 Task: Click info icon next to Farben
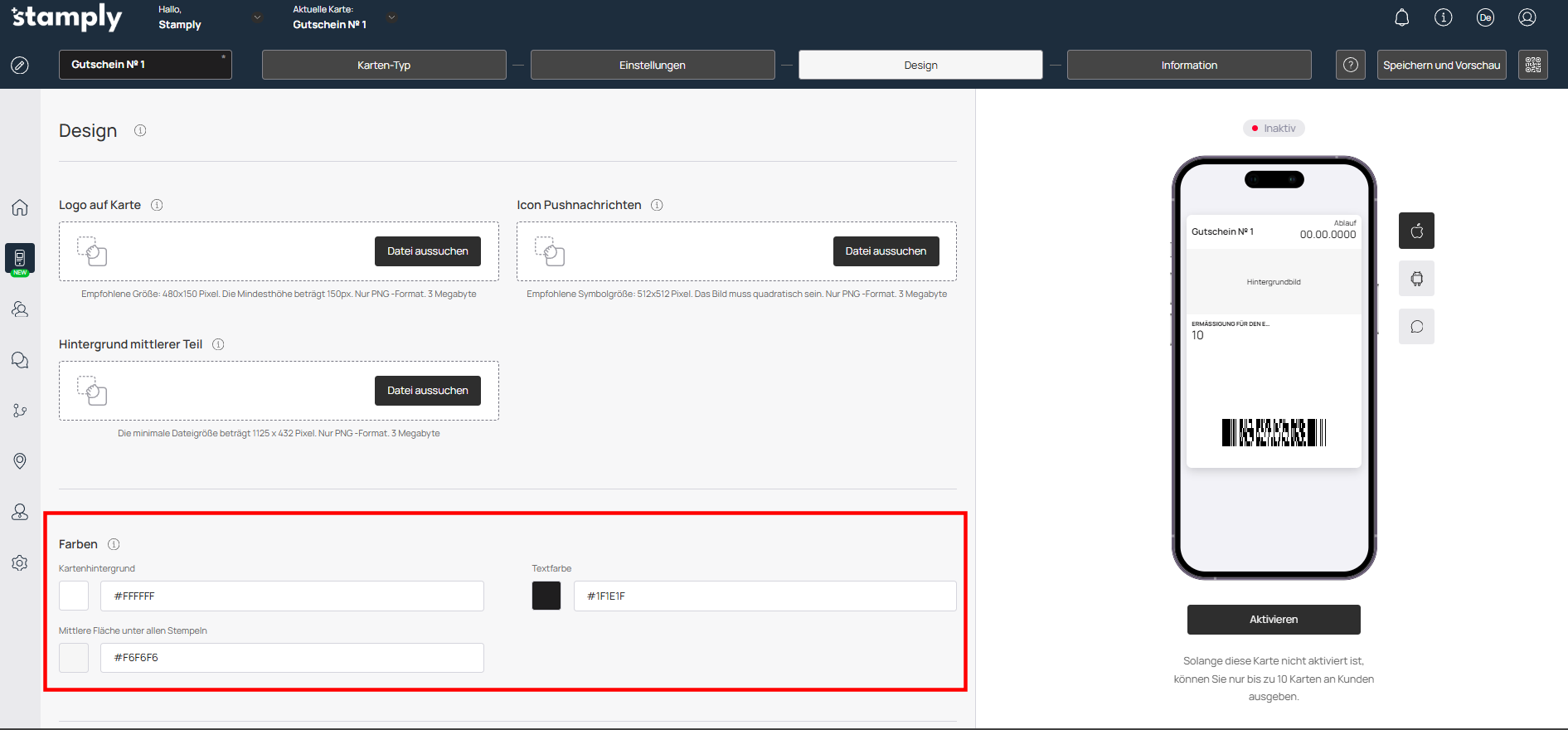[x=114, y=544]
